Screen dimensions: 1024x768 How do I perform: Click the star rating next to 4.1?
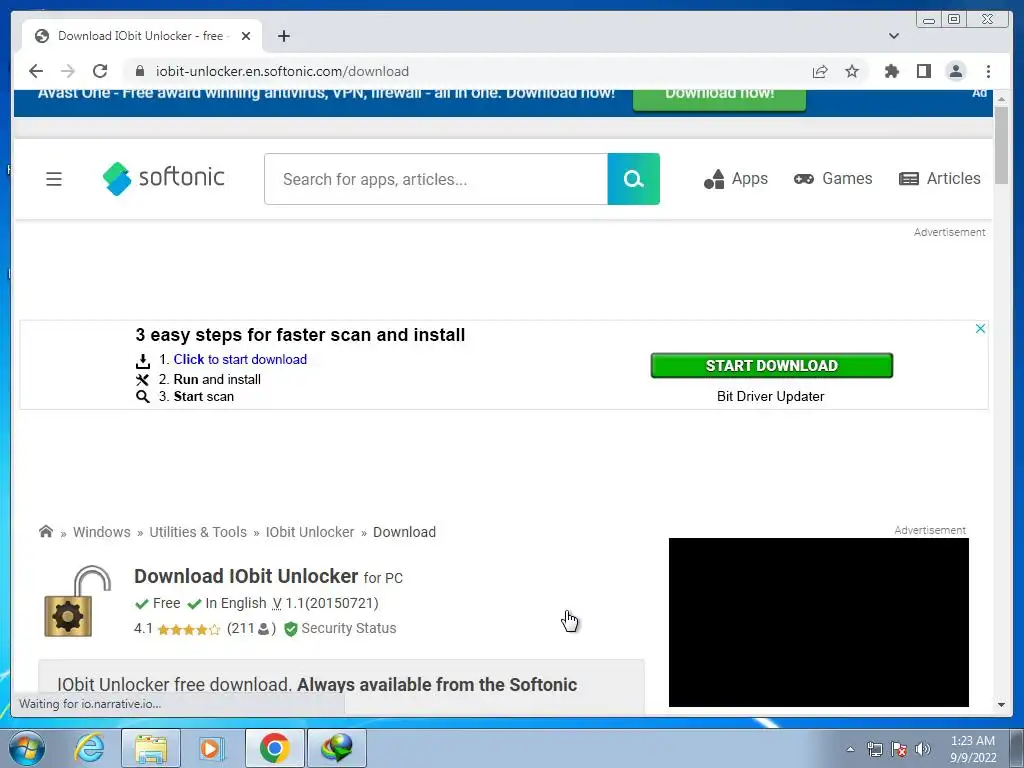pyautogui.click(x=188, y=630)
